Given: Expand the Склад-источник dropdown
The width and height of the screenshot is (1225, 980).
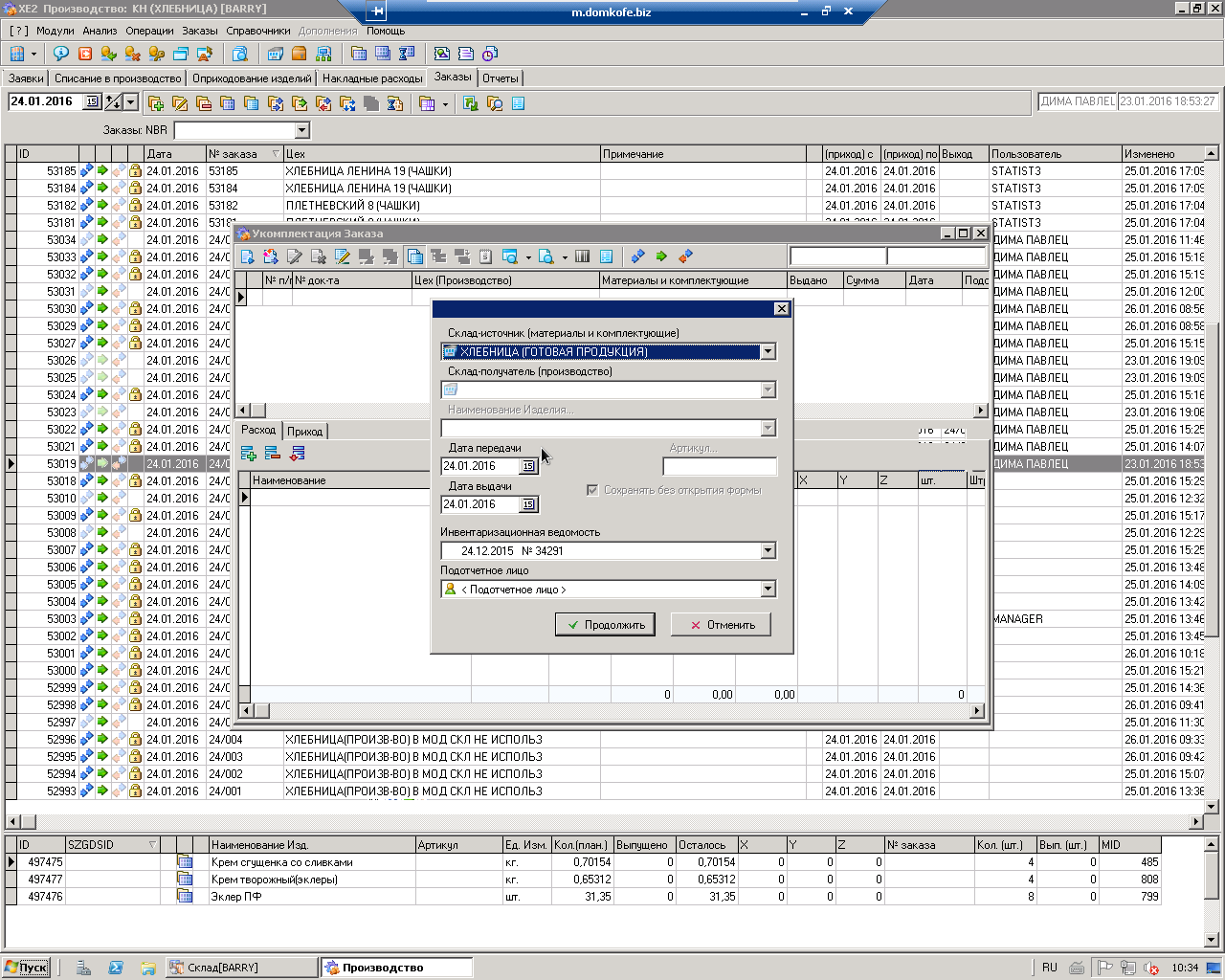Looking at the screenshot, I should click(768, 352).
